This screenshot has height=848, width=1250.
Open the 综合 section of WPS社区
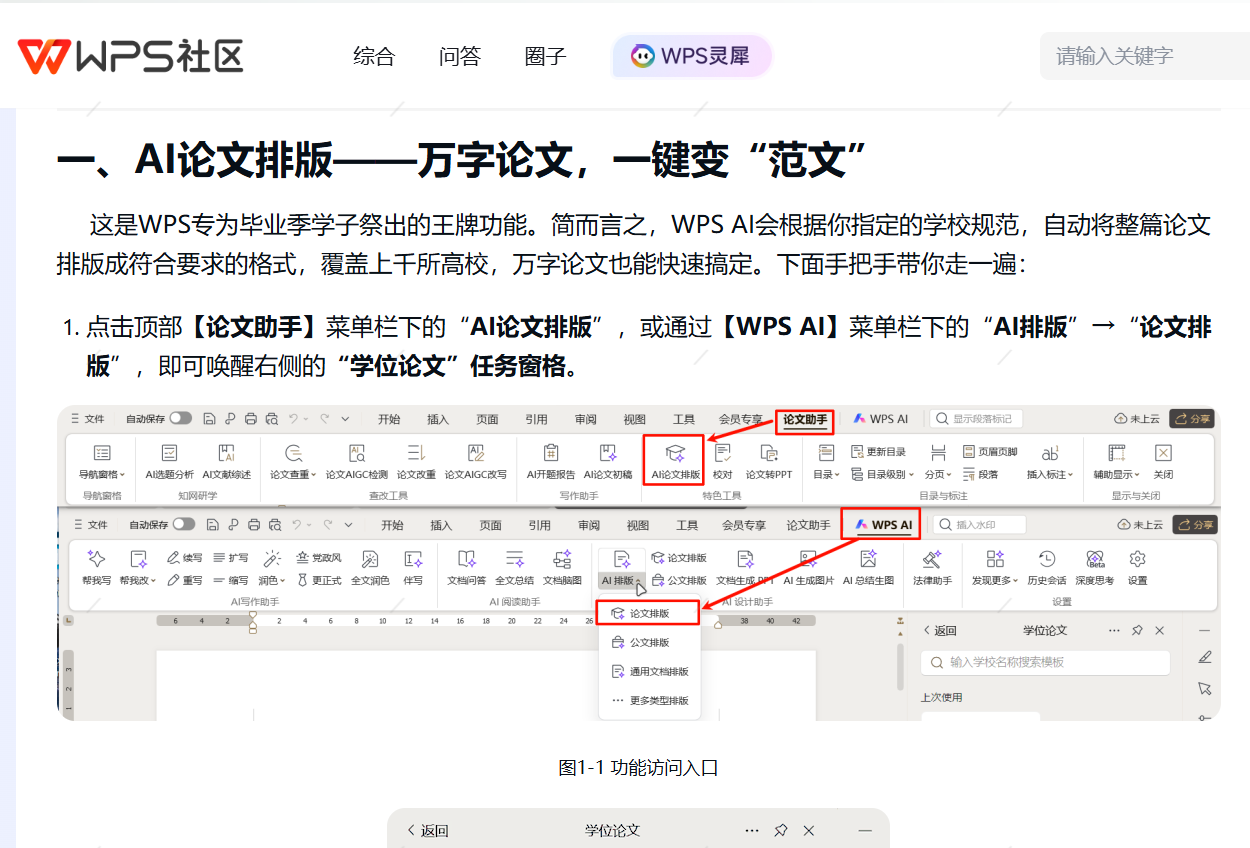tap(374, 56)
